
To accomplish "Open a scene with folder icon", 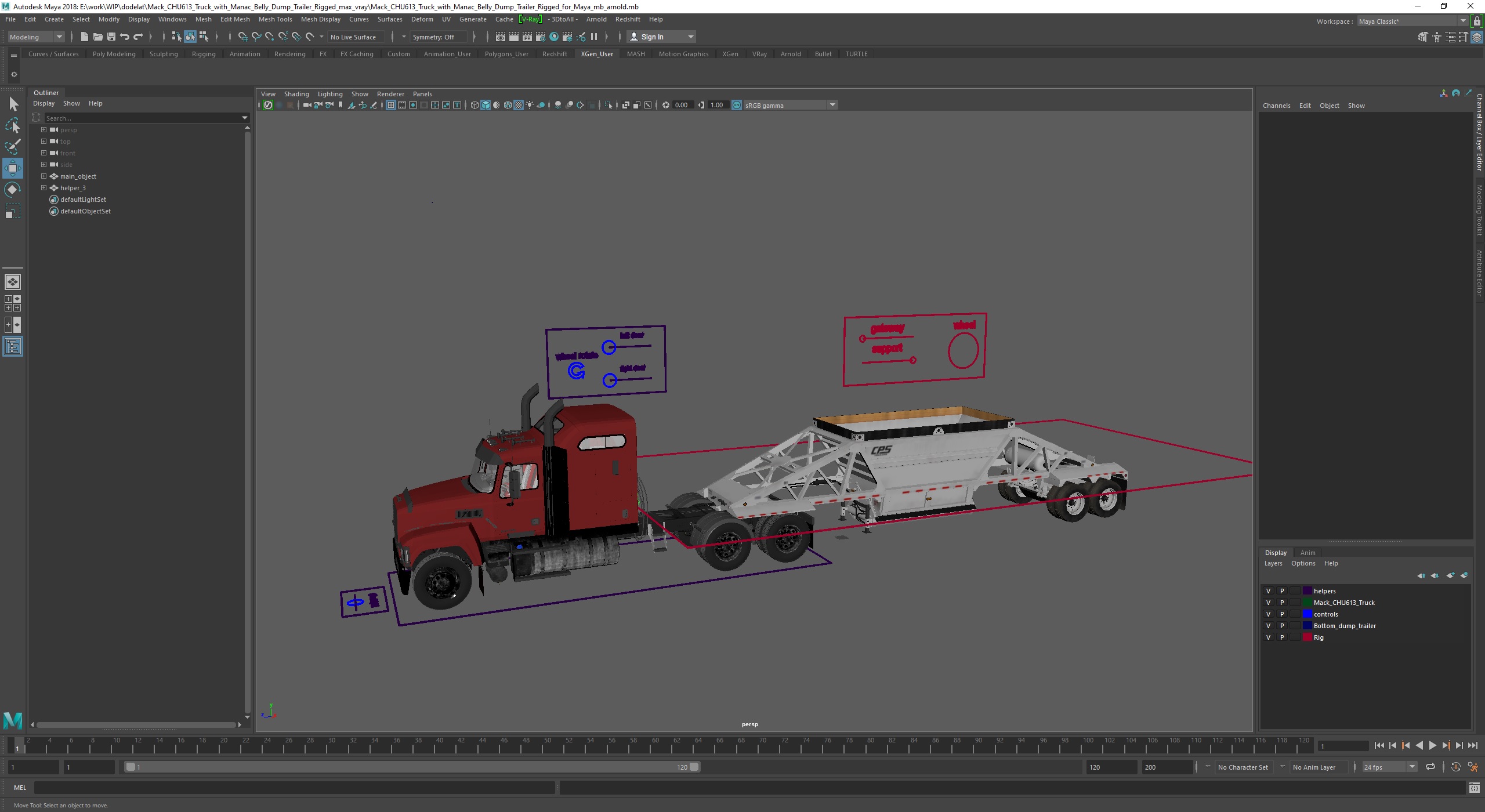I will [x=97, y=37].
